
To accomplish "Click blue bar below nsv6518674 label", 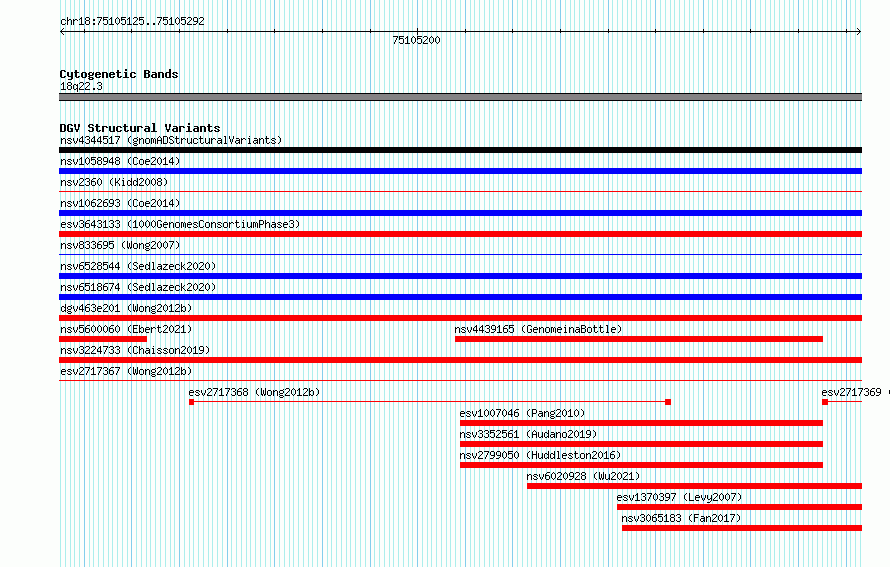I will coord(460,297).
